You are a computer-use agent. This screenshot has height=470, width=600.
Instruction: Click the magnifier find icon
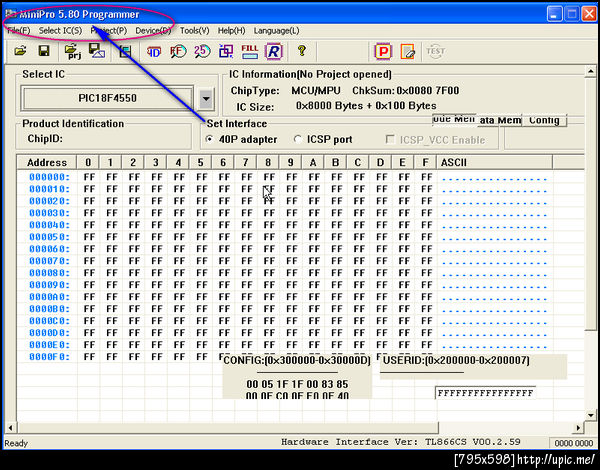tap(178, 51)
